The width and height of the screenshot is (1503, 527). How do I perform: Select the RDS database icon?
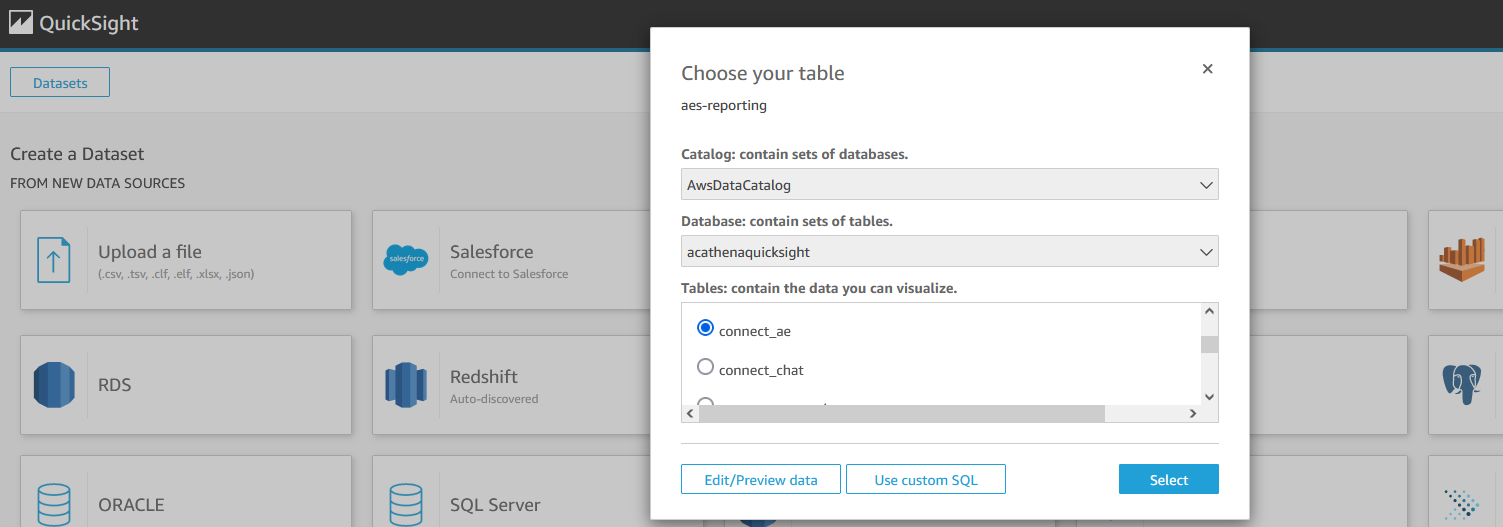54,385
